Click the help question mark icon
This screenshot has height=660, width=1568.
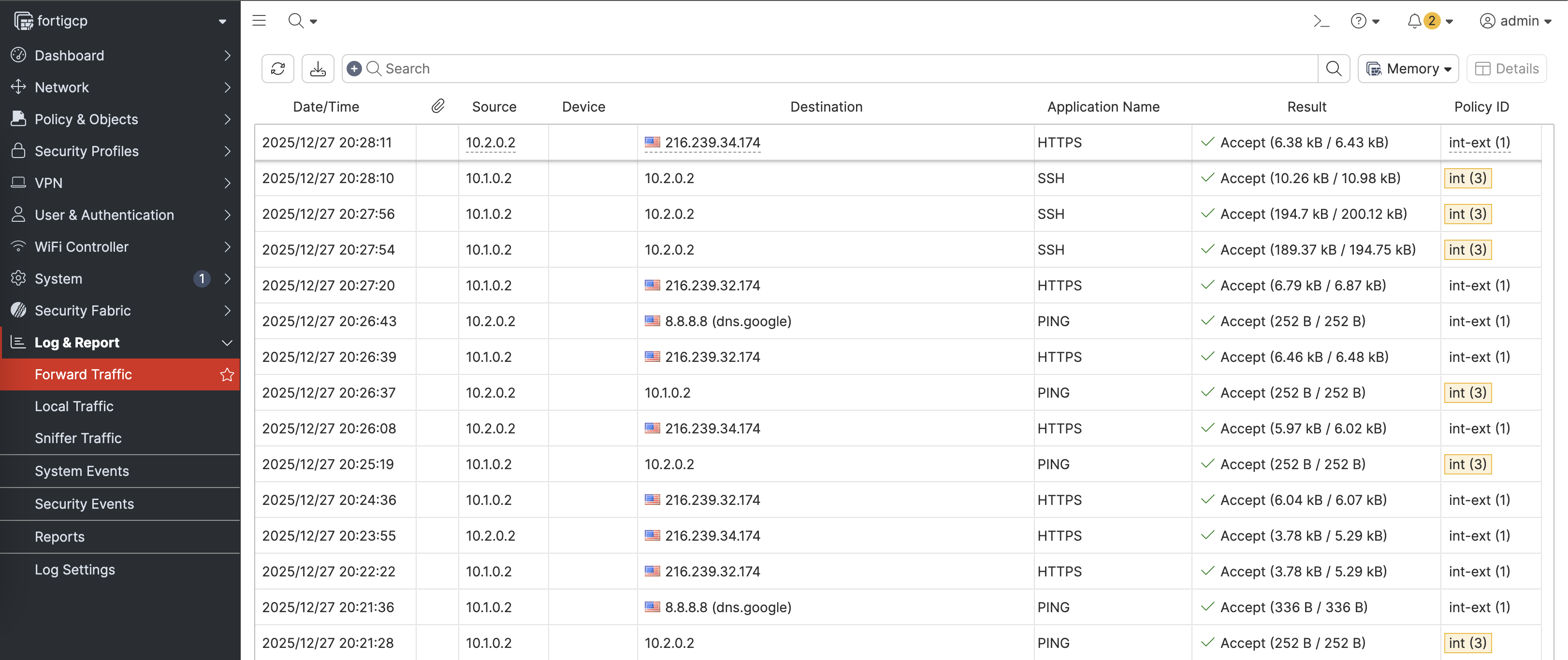1358,21
